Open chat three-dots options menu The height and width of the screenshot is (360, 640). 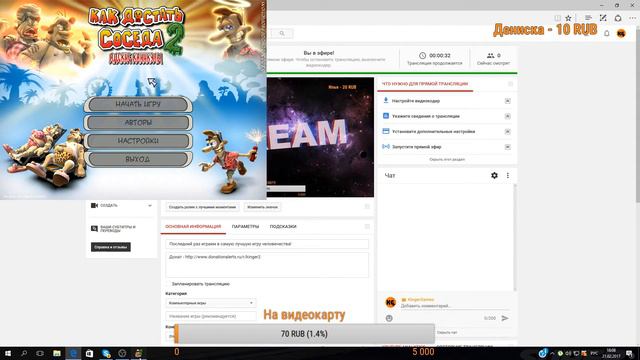click(508, 176)
